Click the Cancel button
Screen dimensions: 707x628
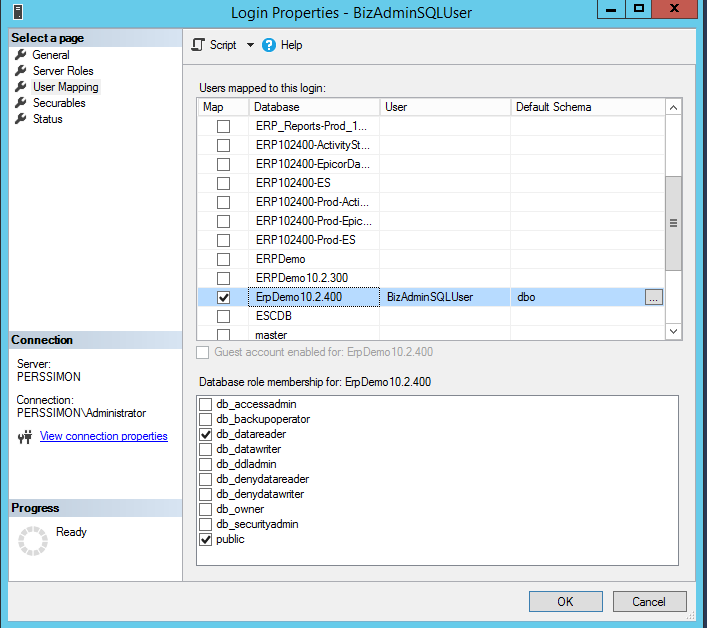649,601
